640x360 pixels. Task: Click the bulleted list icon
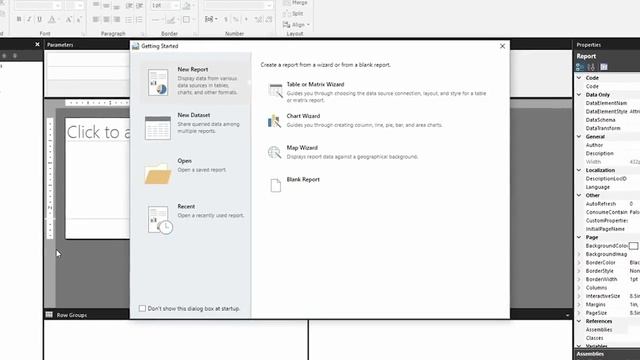[x=129, y=19]
